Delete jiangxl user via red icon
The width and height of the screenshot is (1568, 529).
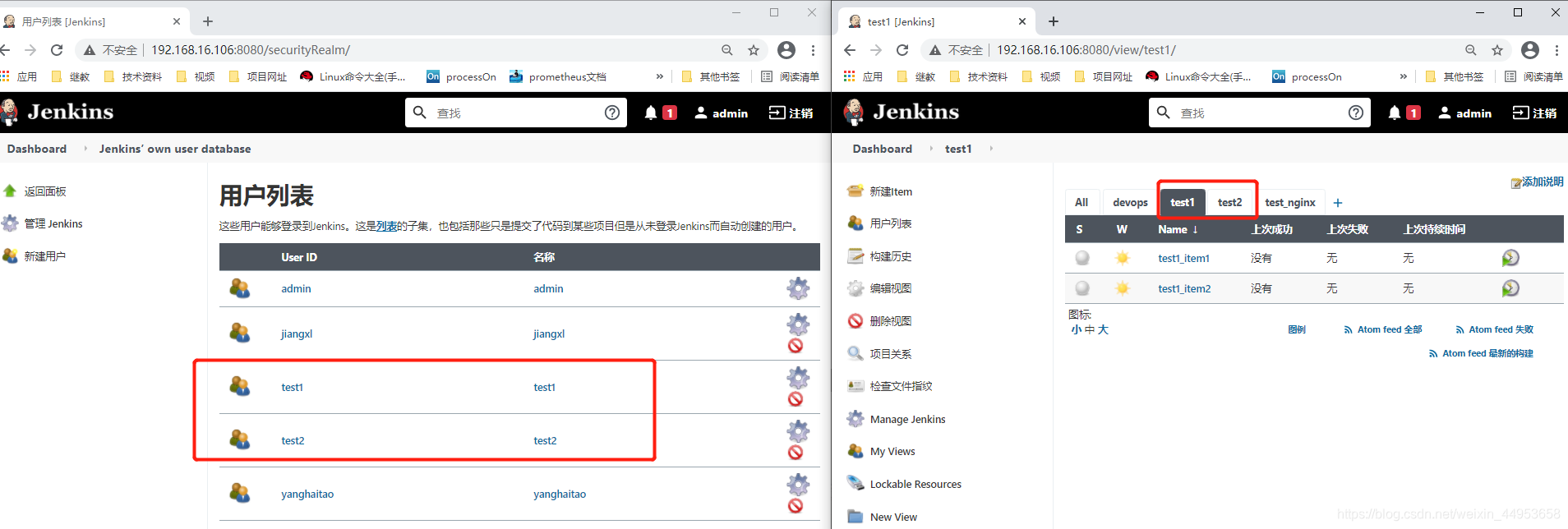[796, 346]
